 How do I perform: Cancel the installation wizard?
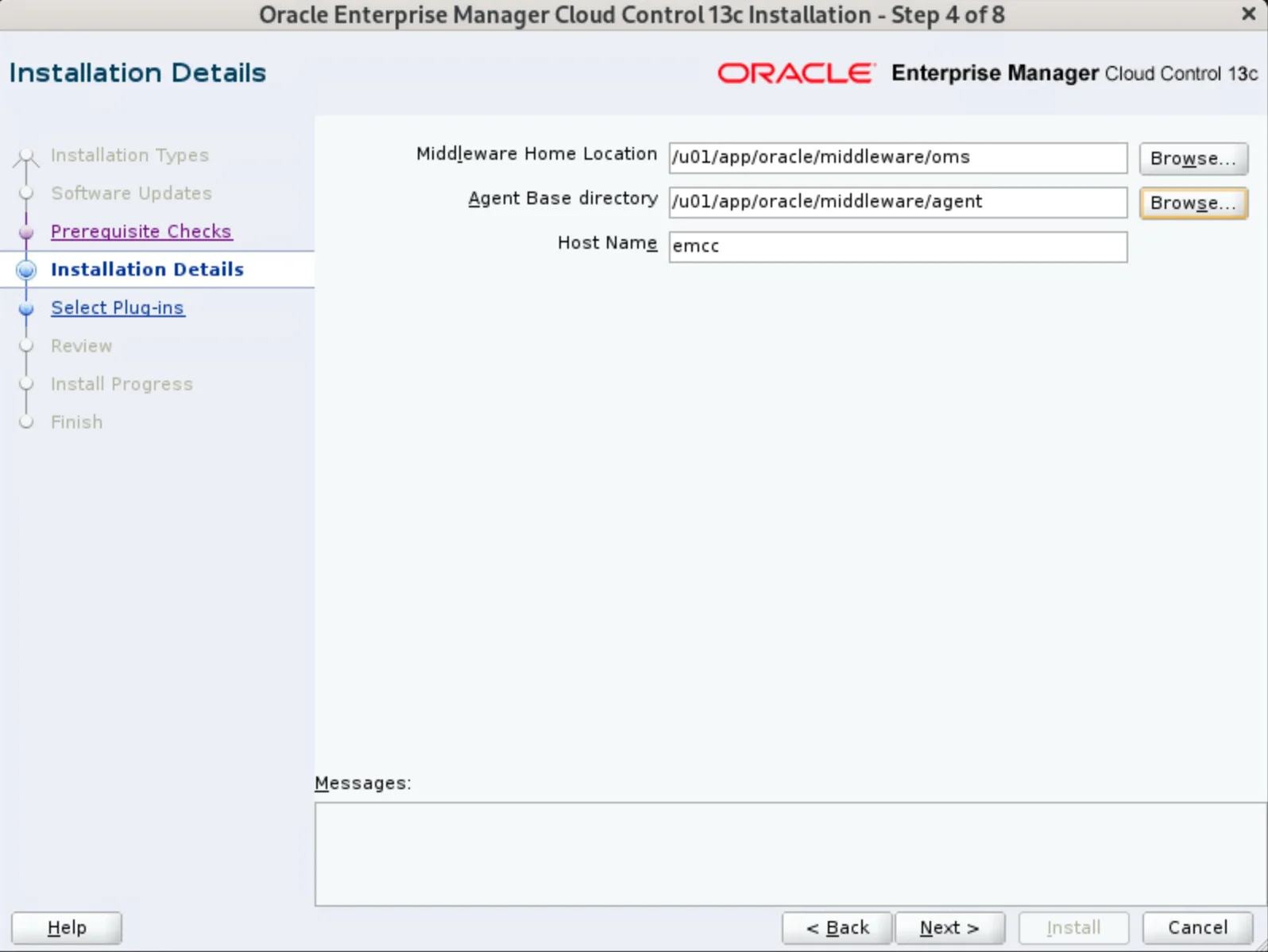click(1197, 927)
